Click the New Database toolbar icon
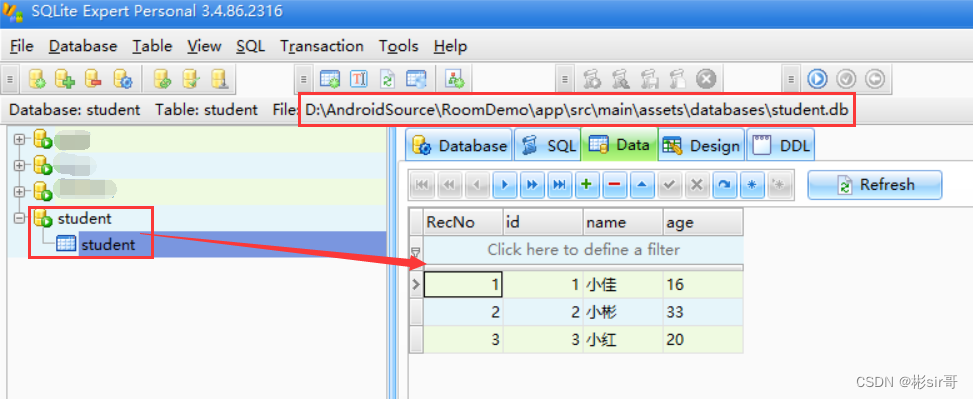 pyautogui.click(x=37, y=79)
